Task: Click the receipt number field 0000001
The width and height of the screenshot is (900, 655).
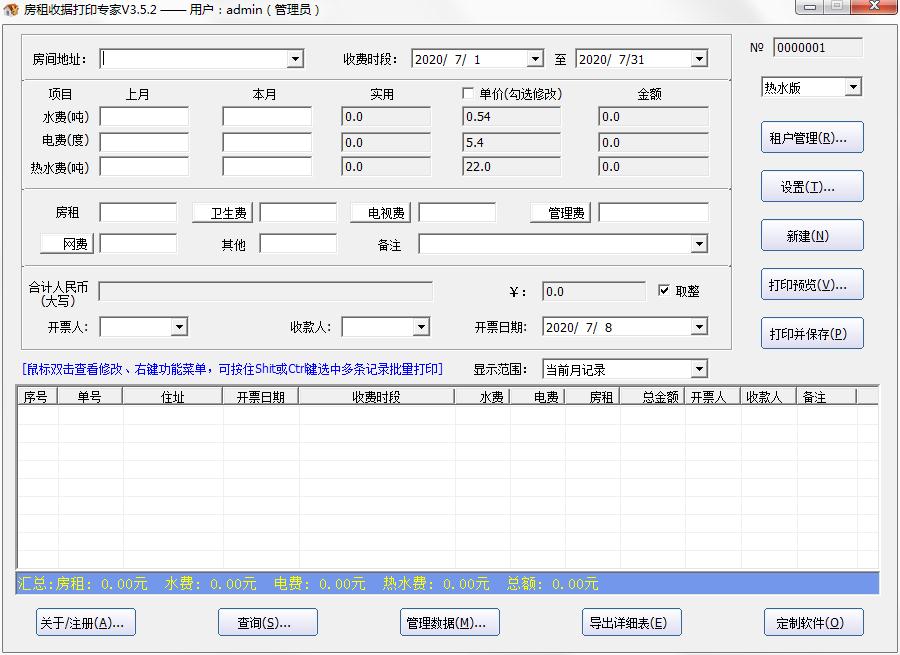Action: (818, 48)
